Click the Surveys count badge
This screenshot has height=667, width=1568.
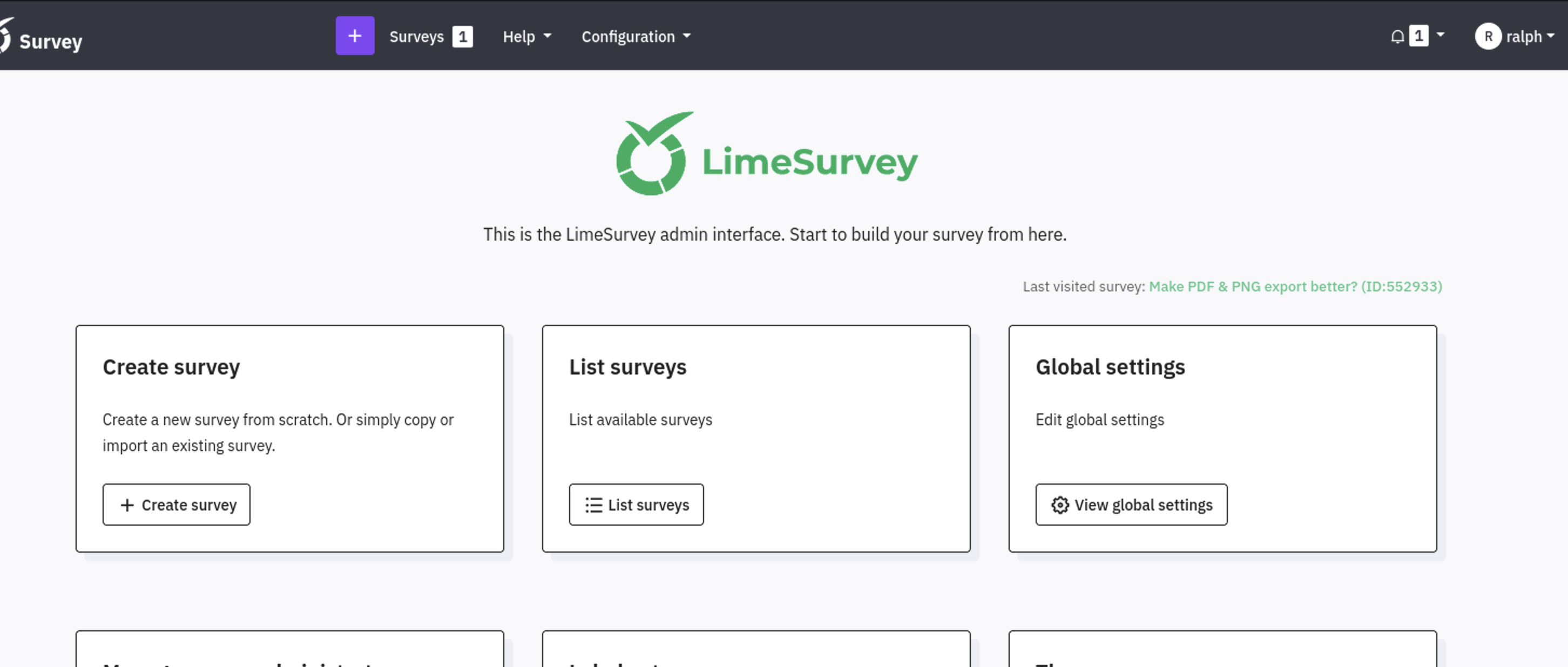[463, 37]
